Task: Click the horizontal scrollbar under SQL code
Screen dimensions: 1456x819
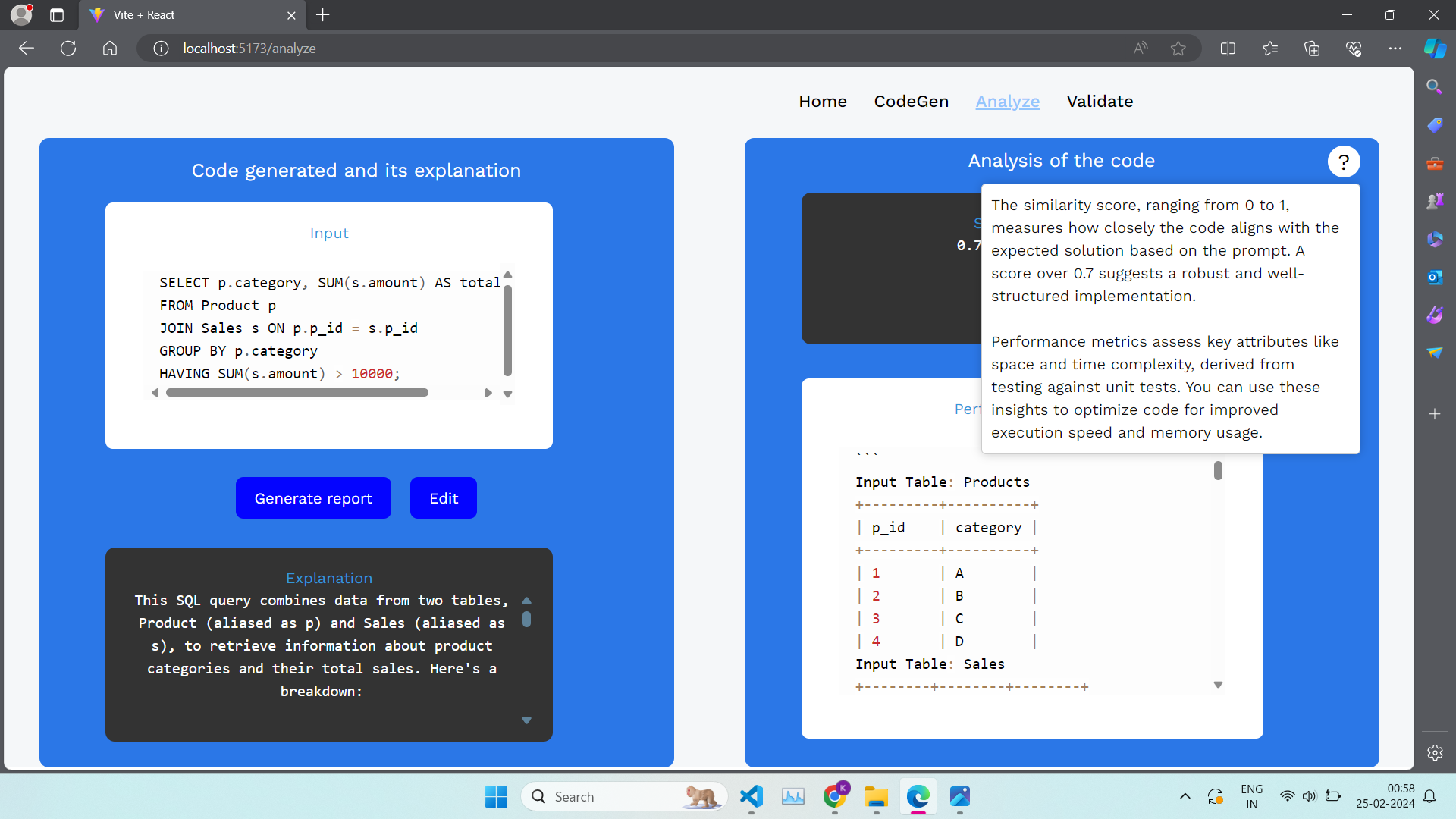Action: [x=297, y=393]
